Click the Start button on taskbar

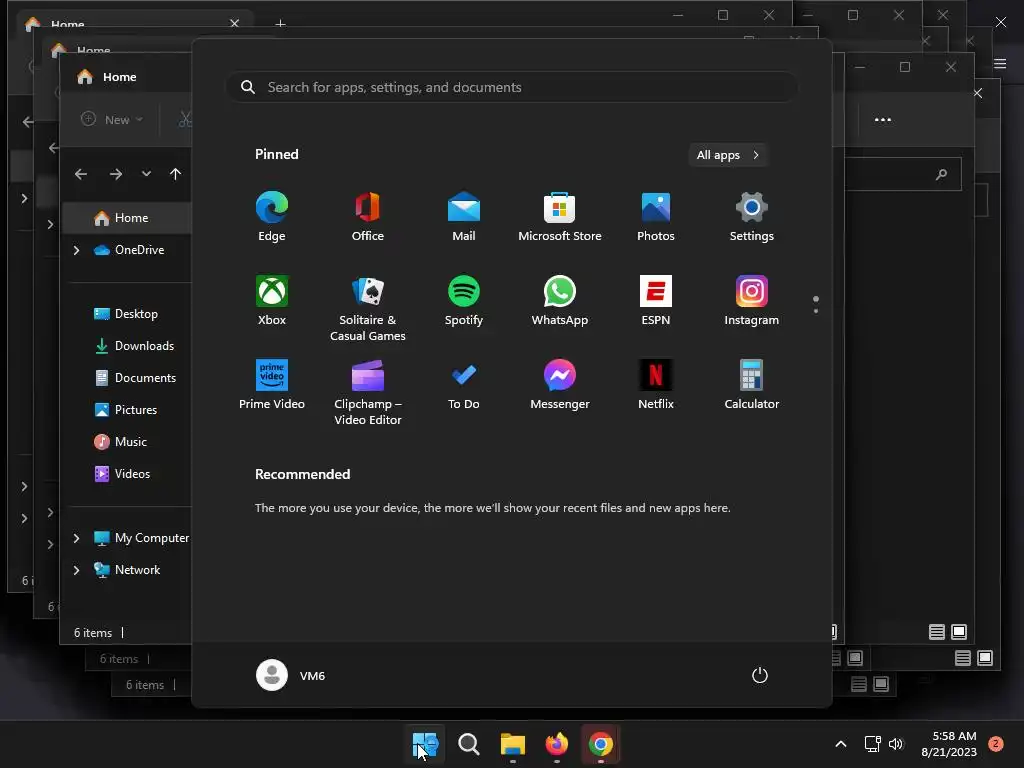pyautogui.click(x=424, y=744)
